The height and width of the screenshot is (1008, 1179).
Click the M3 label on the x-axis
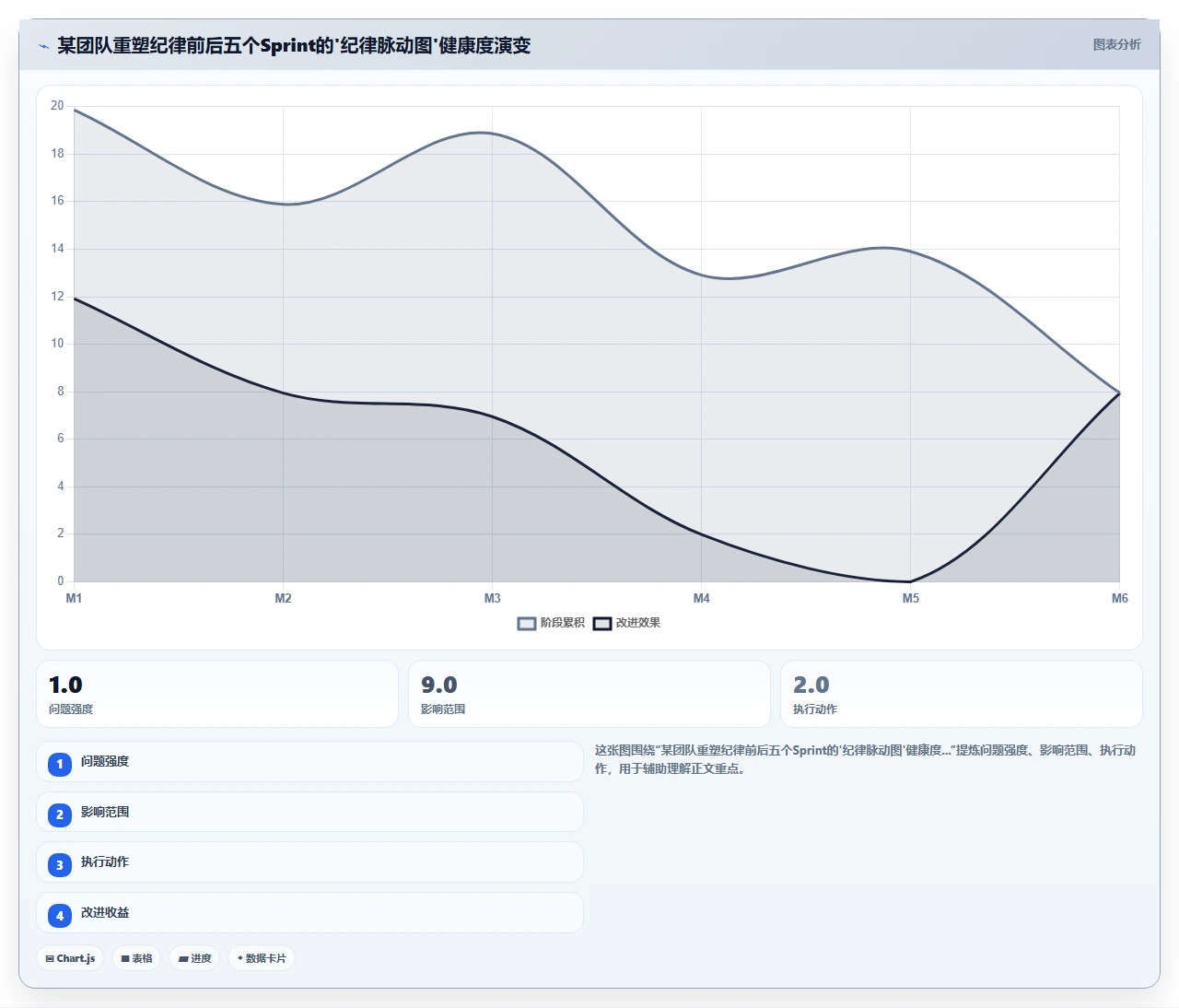click(x=493, y=599)
